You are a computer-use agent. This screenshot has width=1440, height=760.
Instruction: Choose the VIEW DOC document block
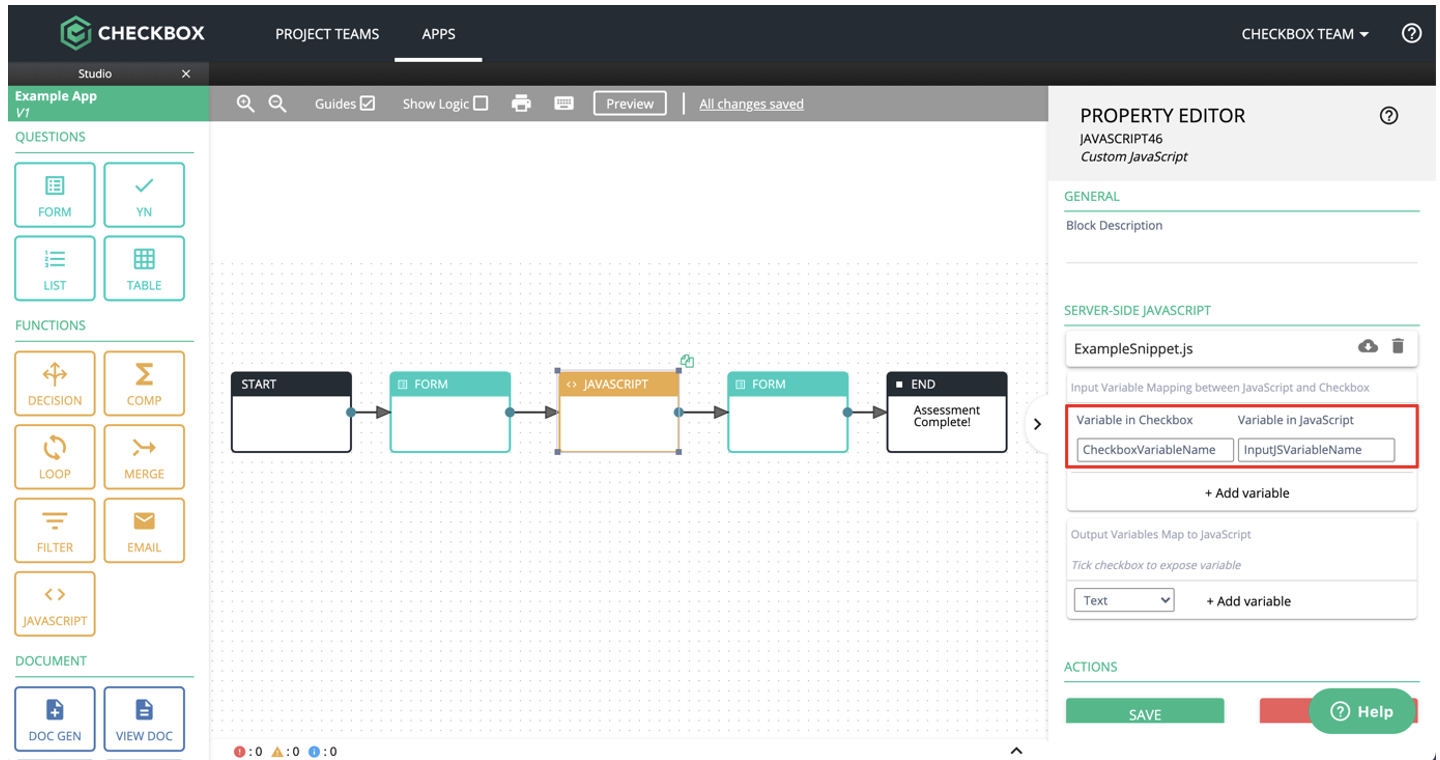[144, 719]
